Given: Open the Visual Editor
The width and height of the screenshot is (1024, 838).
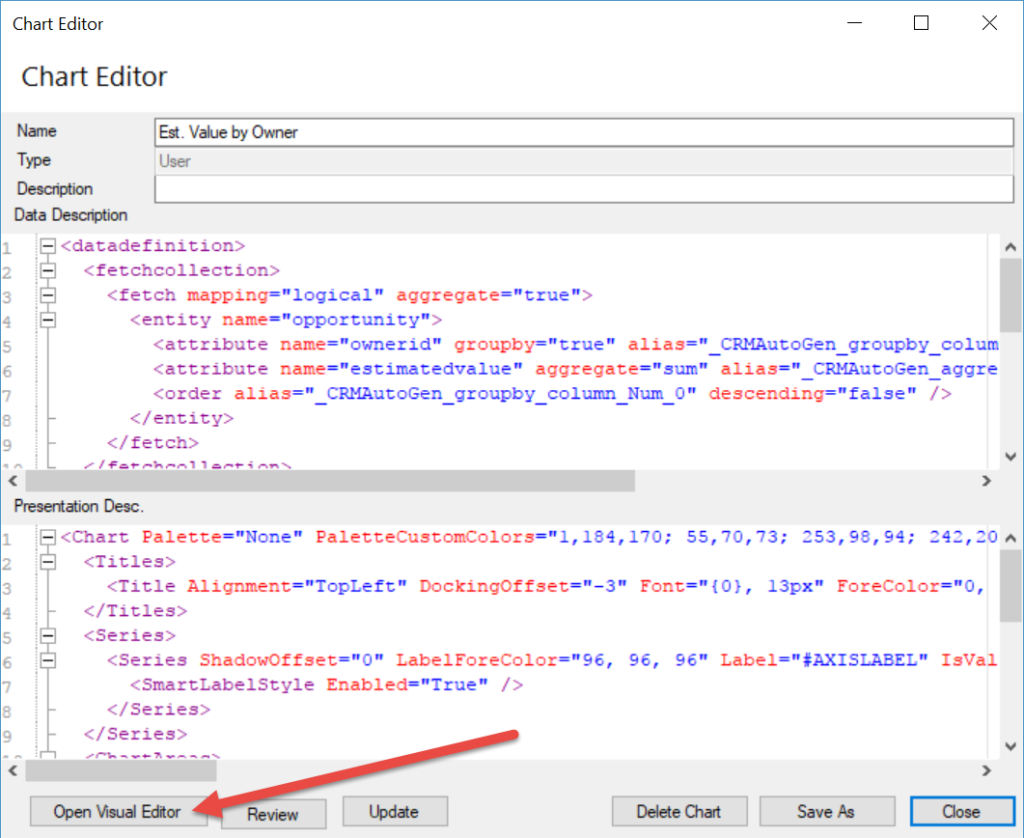Looking at the screenshot, I should (117, 811).
